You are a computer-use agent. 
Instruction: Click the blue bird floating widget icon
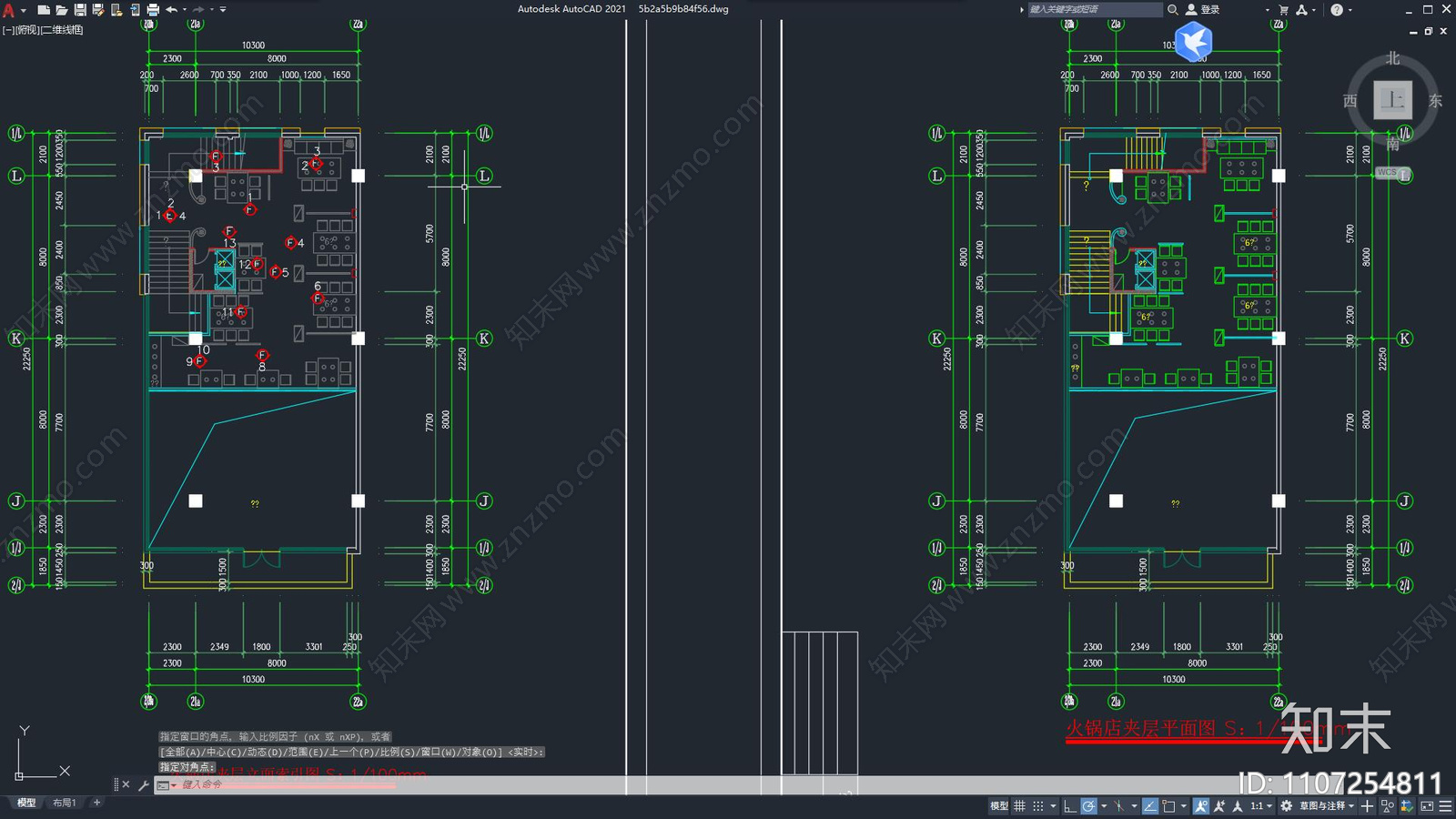(x=1193, y=41)
